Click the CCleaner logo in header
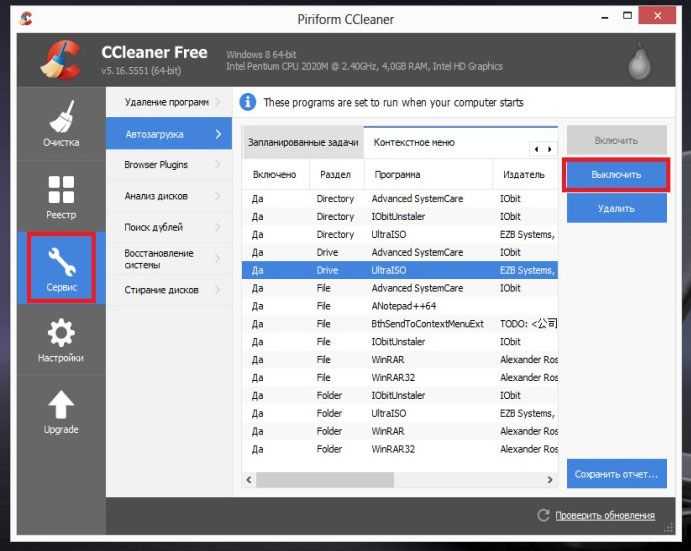Screen dimensions: 691x551 pyautogui.click(x=61, y=60)
